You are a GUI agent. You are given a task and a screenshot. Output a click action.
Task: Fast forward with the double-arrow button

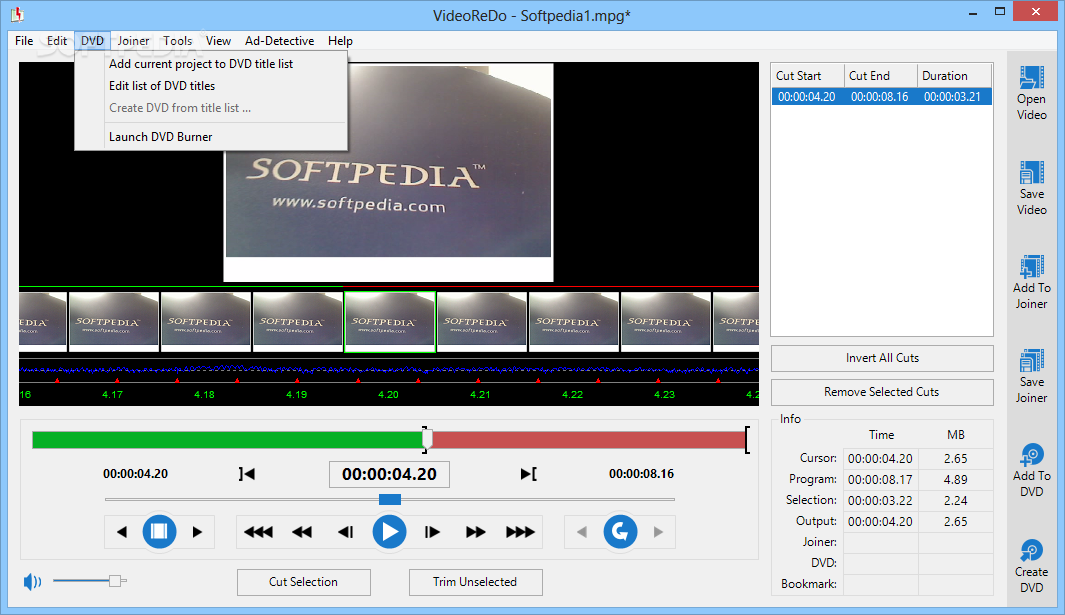pyautogui.click(x=475, y=532)
